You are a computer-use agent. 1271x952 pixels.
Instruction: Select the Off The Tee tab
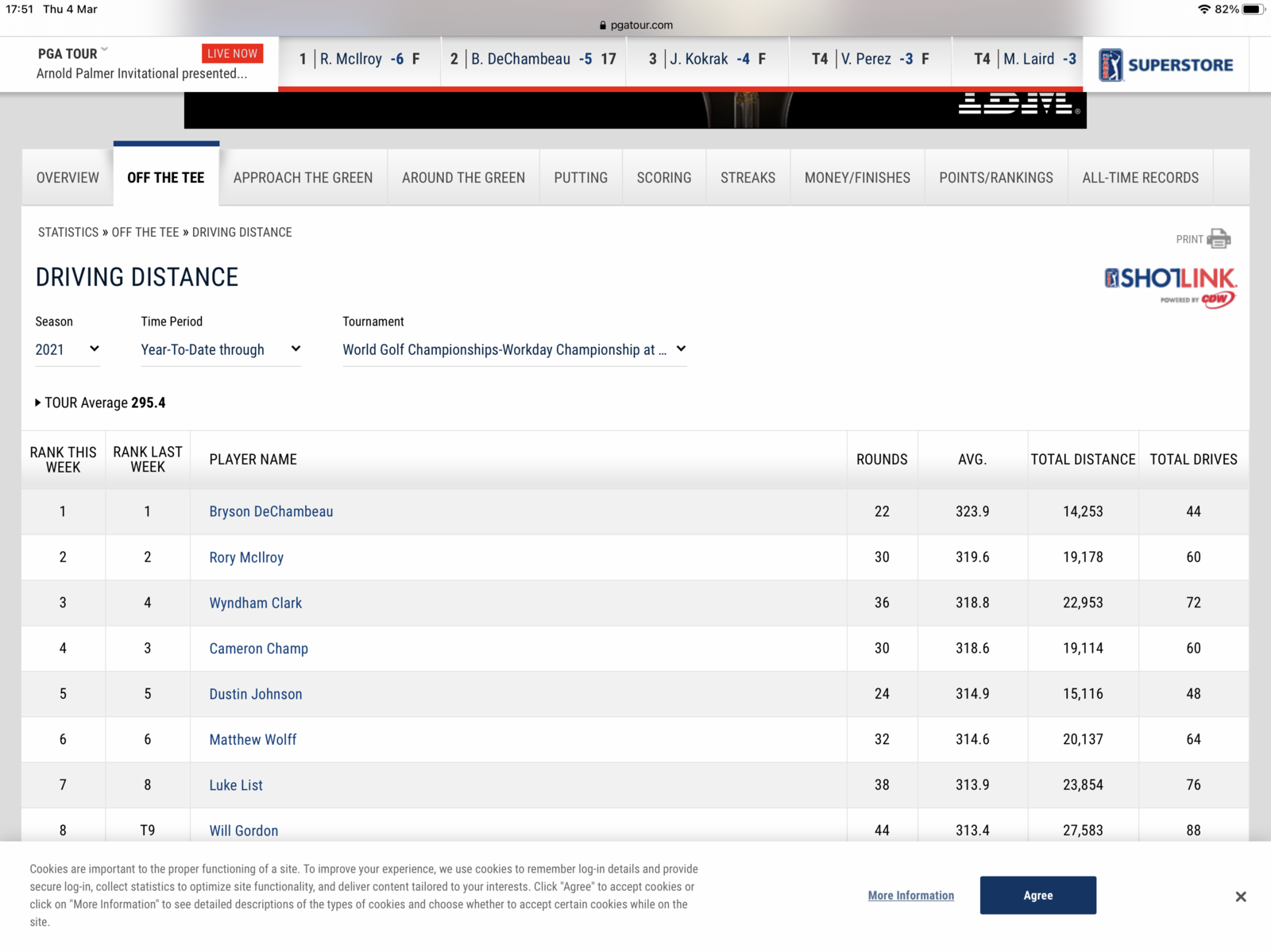coord(166,175)
